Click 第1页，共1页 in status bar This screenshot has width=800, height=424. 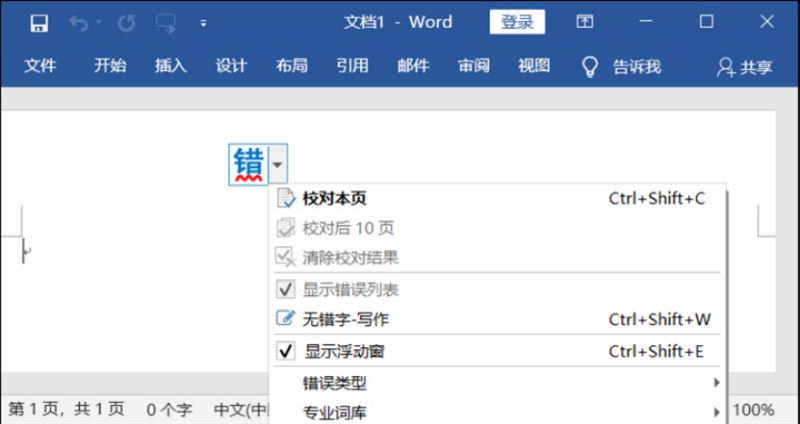(66, 409)
